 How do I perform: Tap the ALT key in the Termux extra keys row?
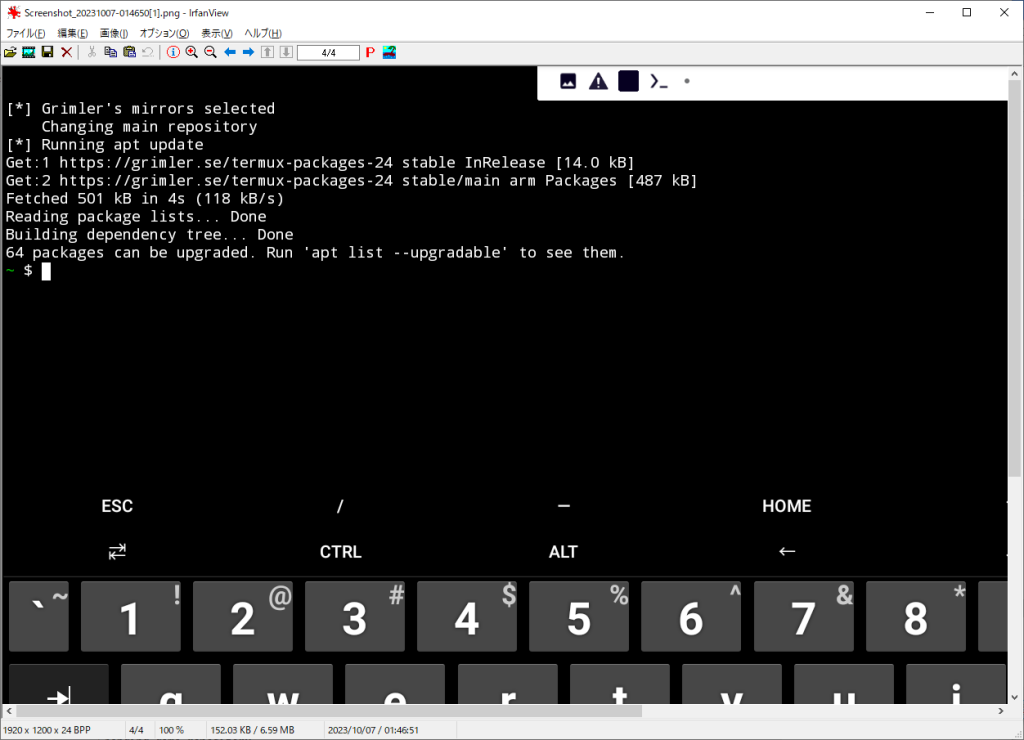563,552
